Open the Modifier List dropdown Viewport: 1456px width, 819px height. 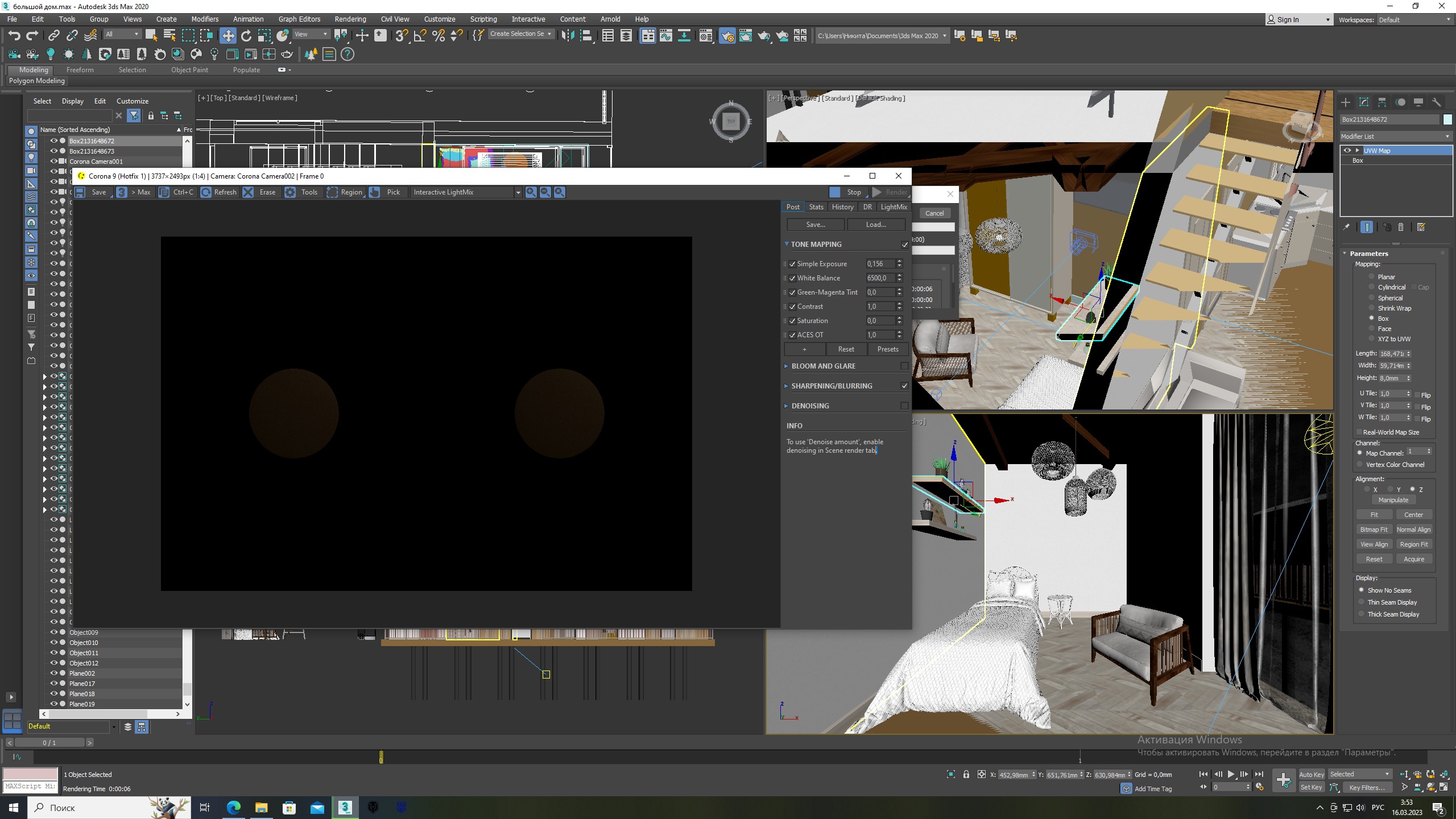click(x=1396, y=136)
